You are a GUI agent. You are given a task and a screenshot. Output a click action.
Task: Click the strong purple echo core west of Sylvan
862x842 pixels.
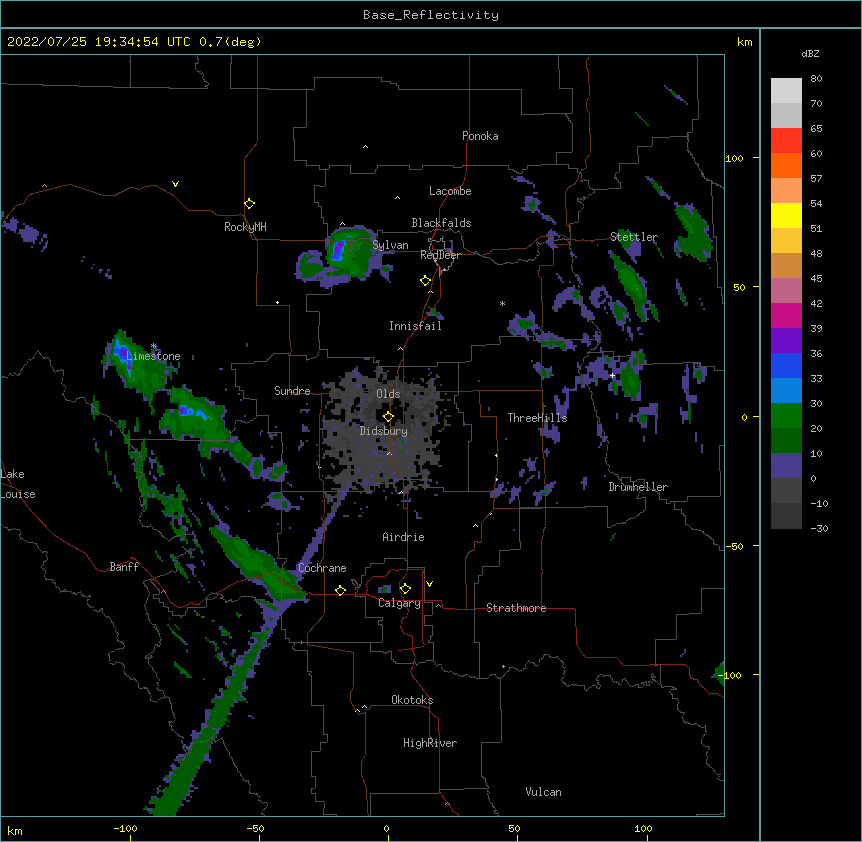click(338, 250)
